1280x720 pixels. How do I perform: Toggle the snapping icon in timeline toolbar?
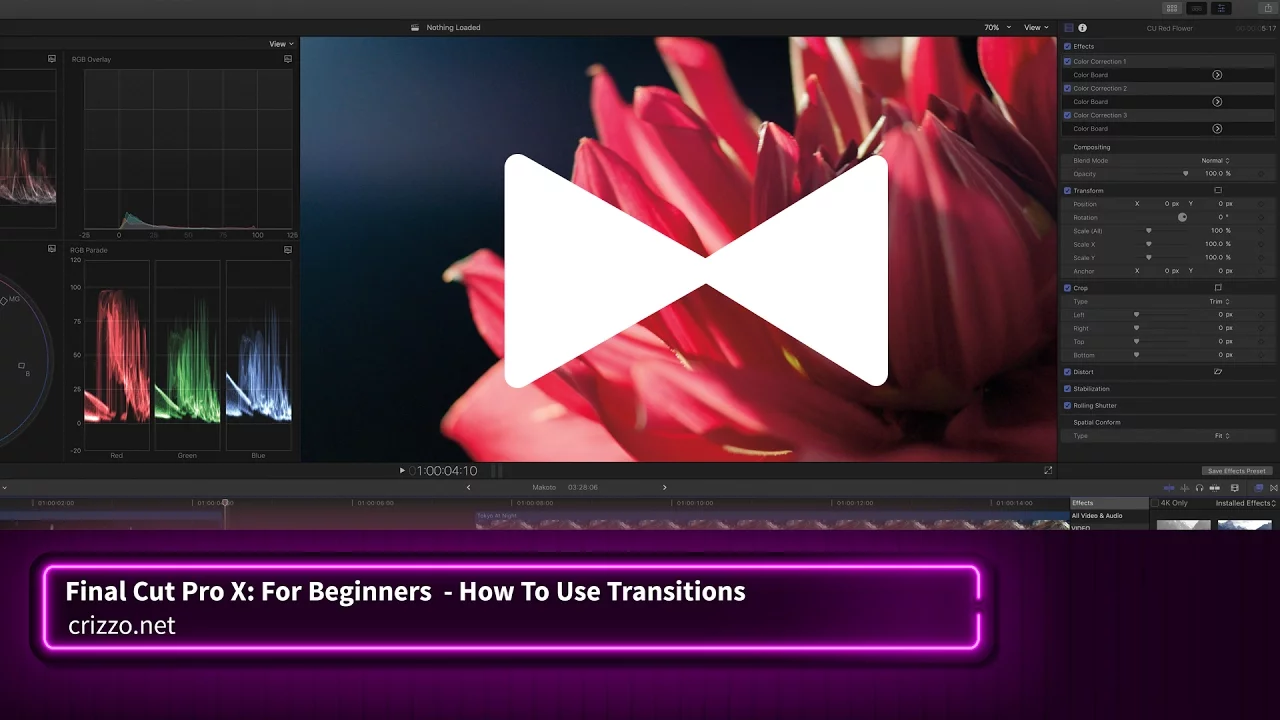[x=1215, y=488]
